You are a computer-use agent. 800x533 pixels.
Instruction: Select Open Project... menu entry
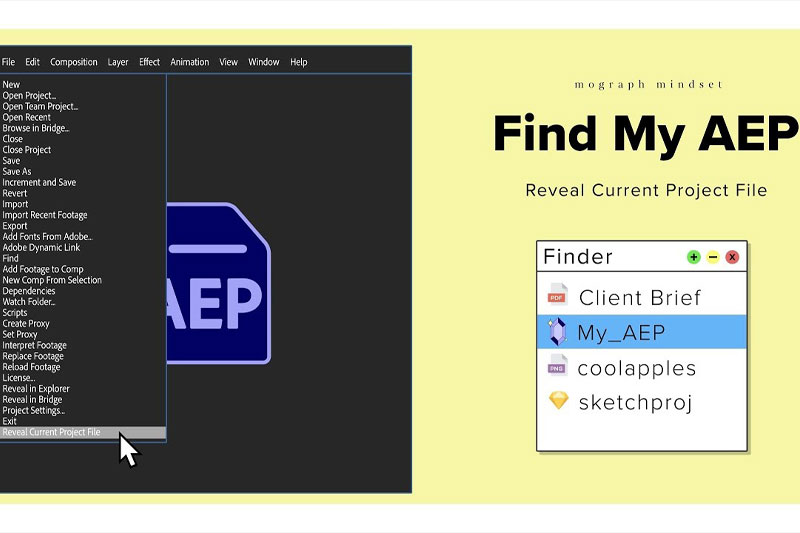coord(29,95)
